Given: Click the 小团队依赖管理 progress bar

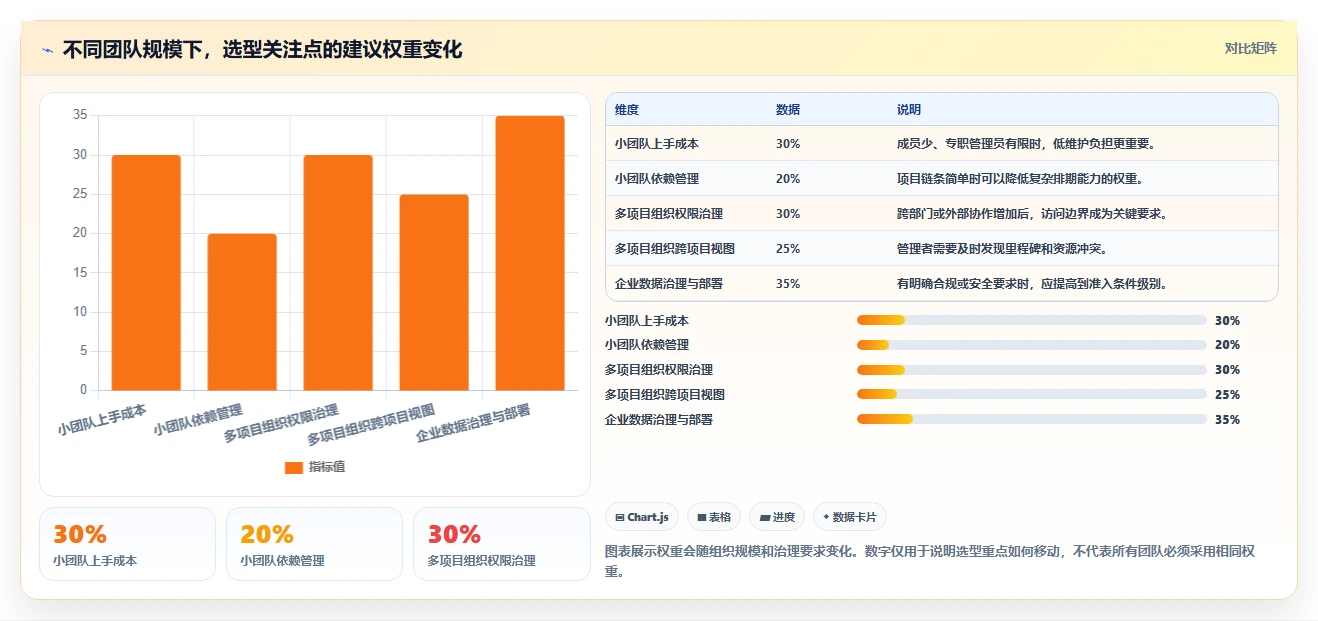Looking at the screenshot, I should [x=1031, y=345].
